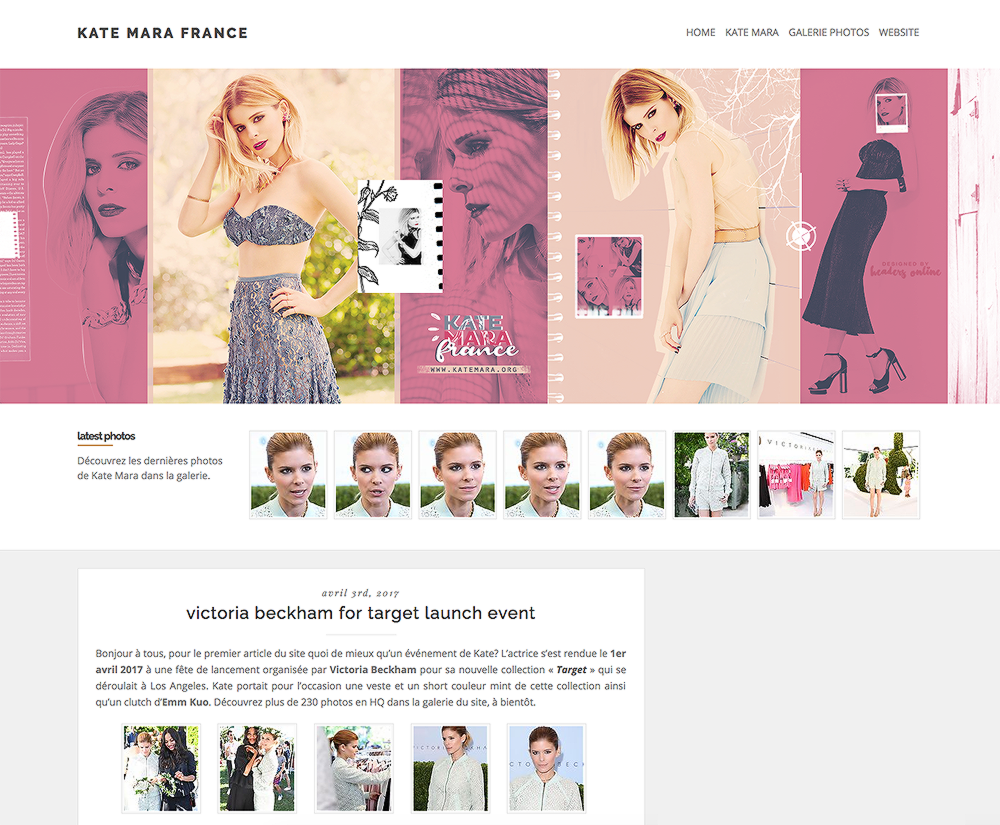This screenshot has height=825, width=1000.
Task: Open the GALERIE PHOTOS section
Action: pos(829,32)
